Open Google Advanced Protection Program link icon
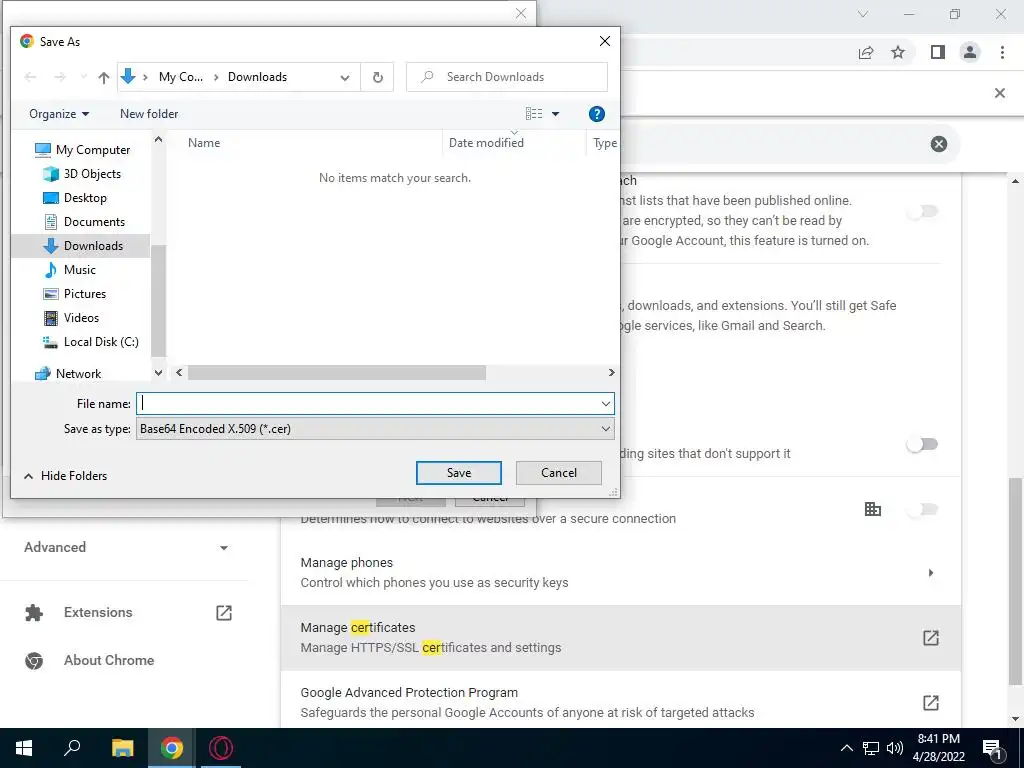Image resolution: width=1024 pixels, height=768 pixels. (931, 703)
